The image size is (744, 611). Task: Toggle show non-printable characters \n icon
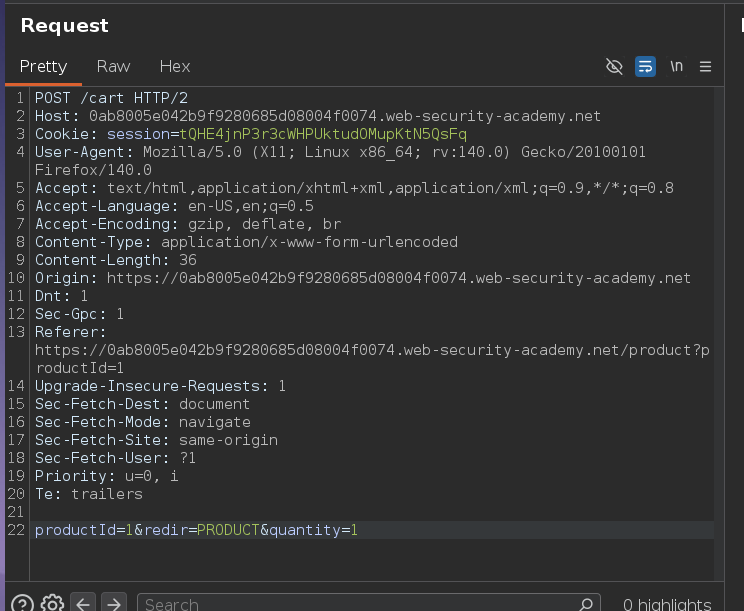pos(676,66)
